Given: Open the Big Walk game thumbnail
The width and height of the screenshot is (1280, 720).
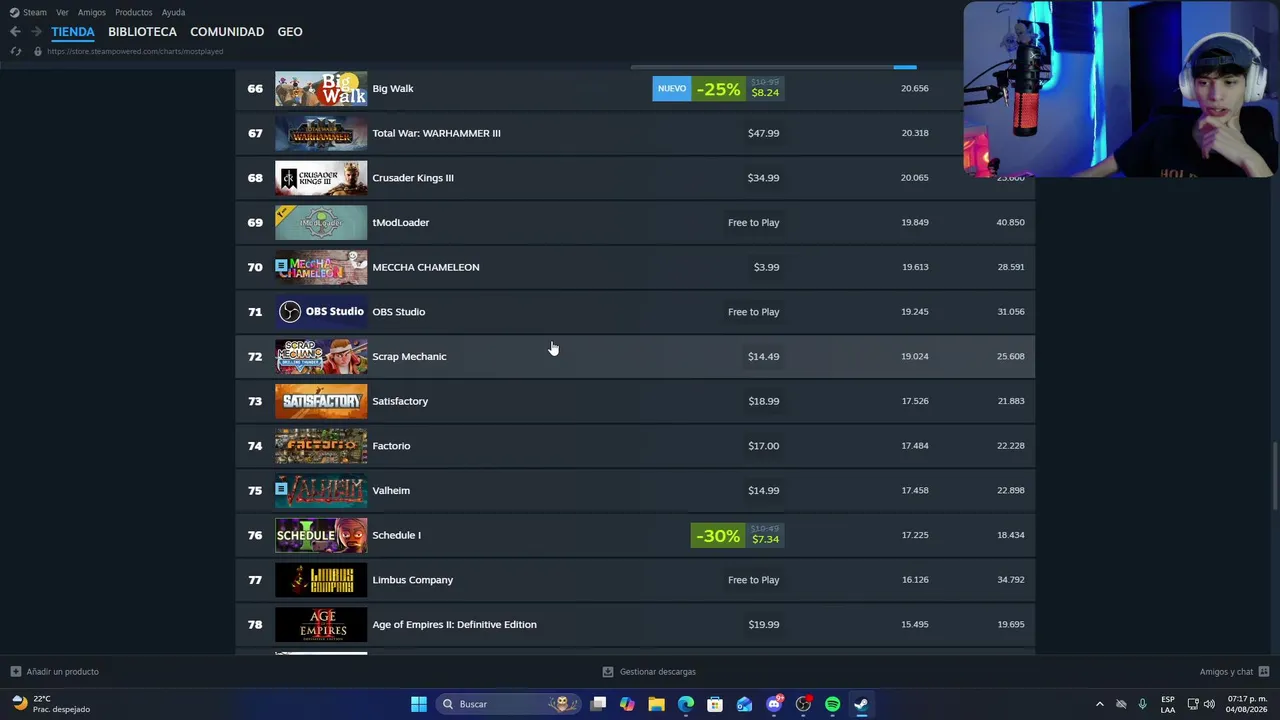Looking at the screenshot, I should (x=321, y=88).
